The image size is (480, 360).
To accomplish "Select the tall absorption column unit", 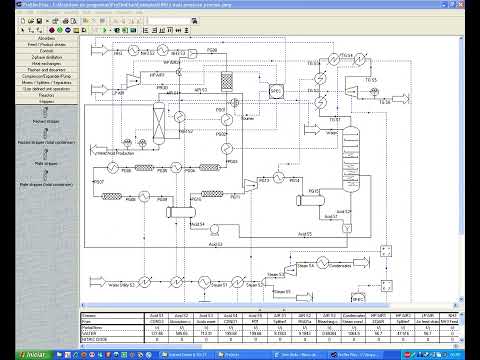I will click(351, 159).
